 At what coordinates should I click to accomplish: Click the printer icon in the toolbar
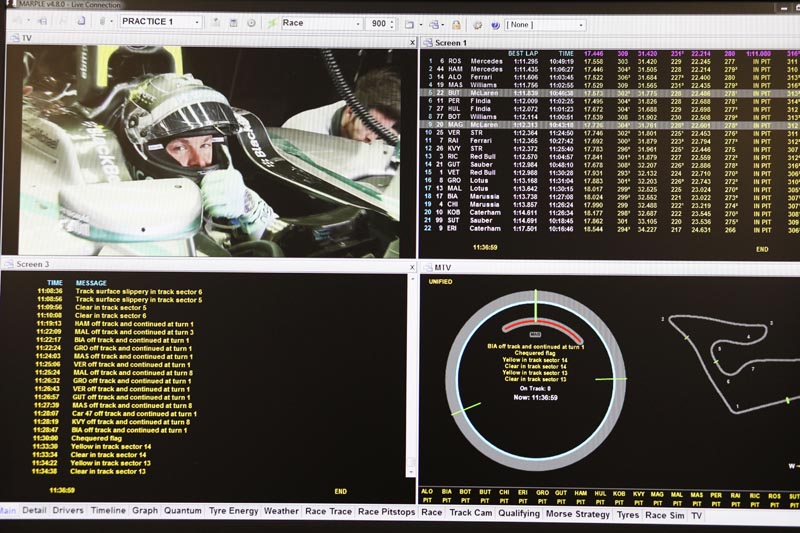pyautogui.click(x=433, y=23)
